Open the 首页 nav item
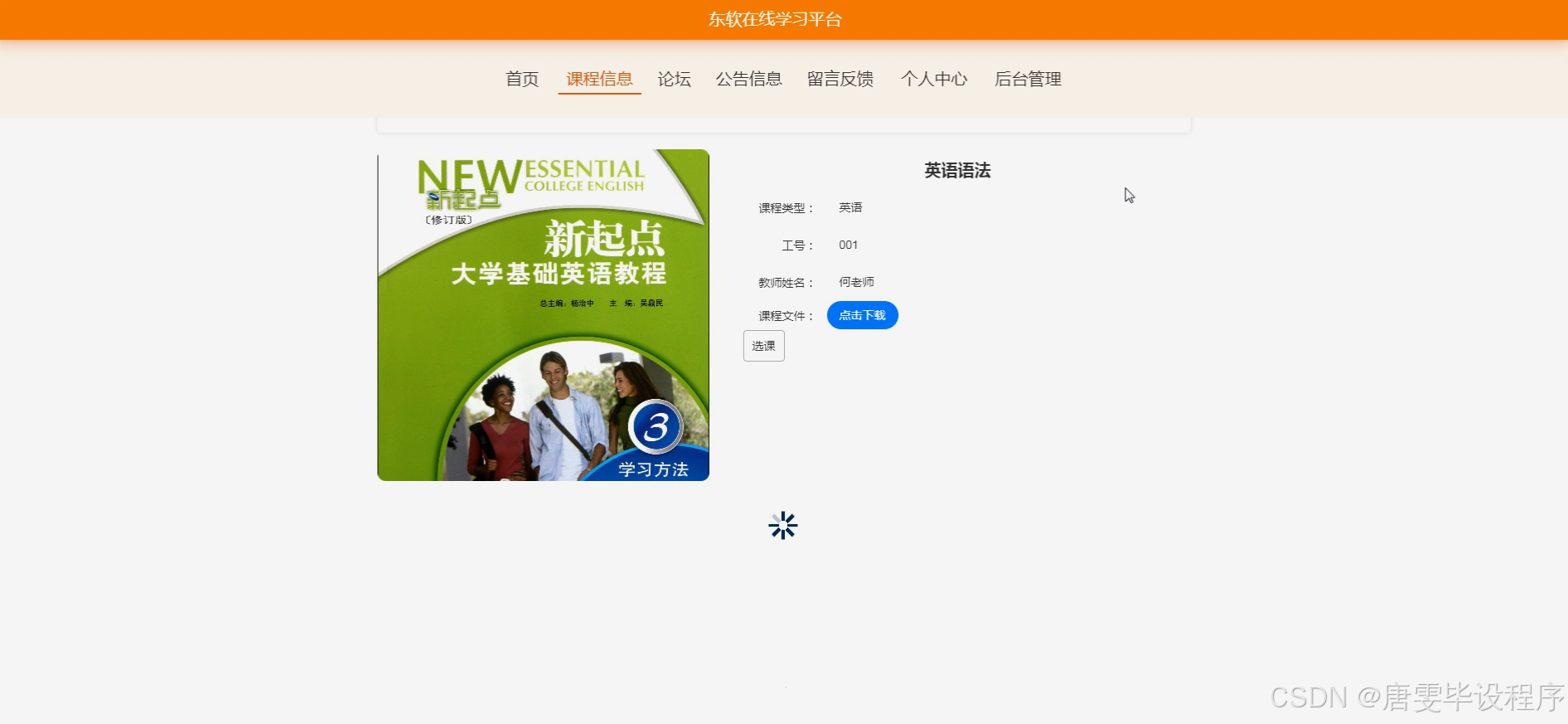This screenshot has height=724, width=1568. click(x=522, y=79)
